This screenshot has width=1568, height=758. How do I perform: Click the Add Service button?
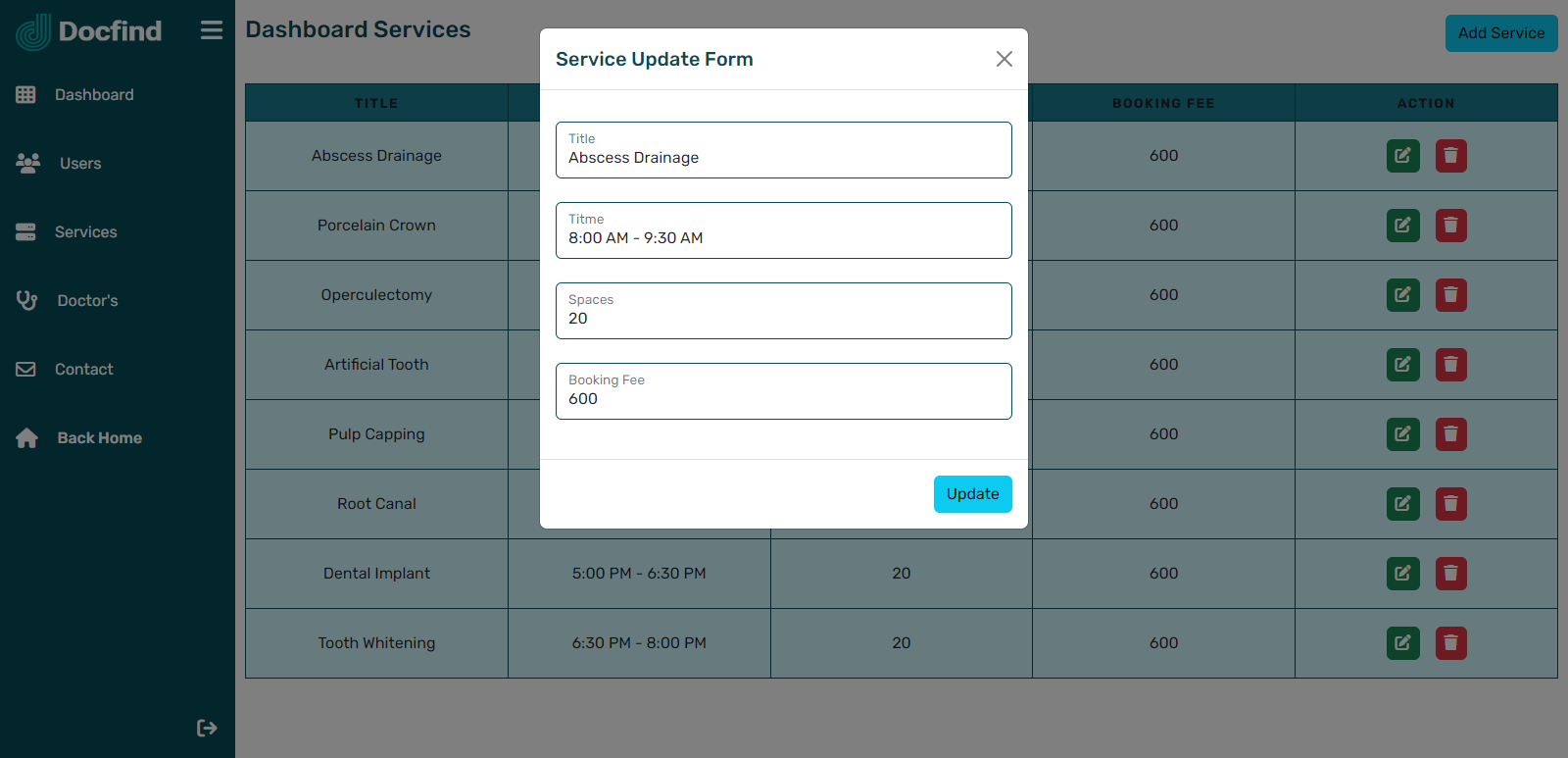point(1501,33)
